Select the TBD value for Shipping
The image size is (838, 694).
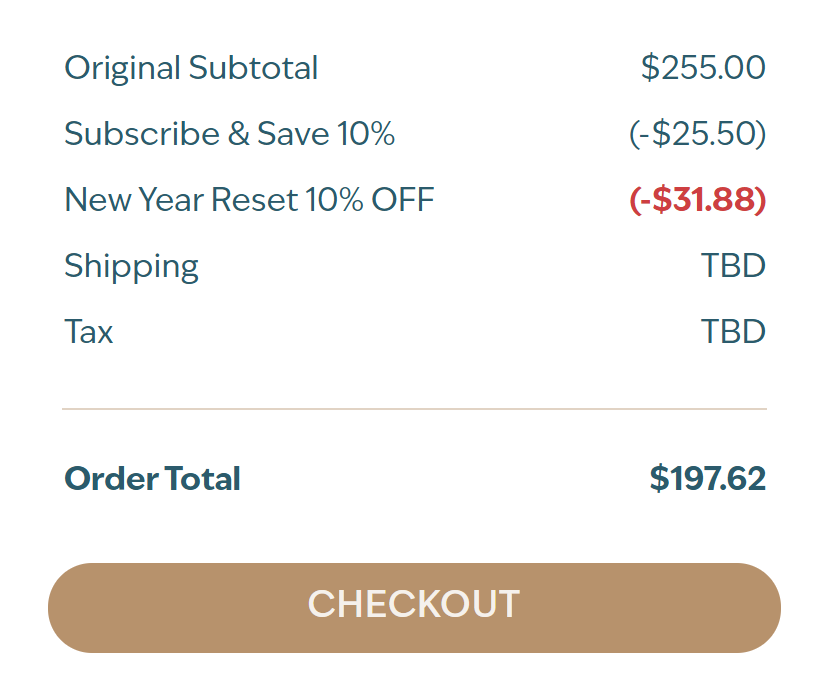(733, 266)
